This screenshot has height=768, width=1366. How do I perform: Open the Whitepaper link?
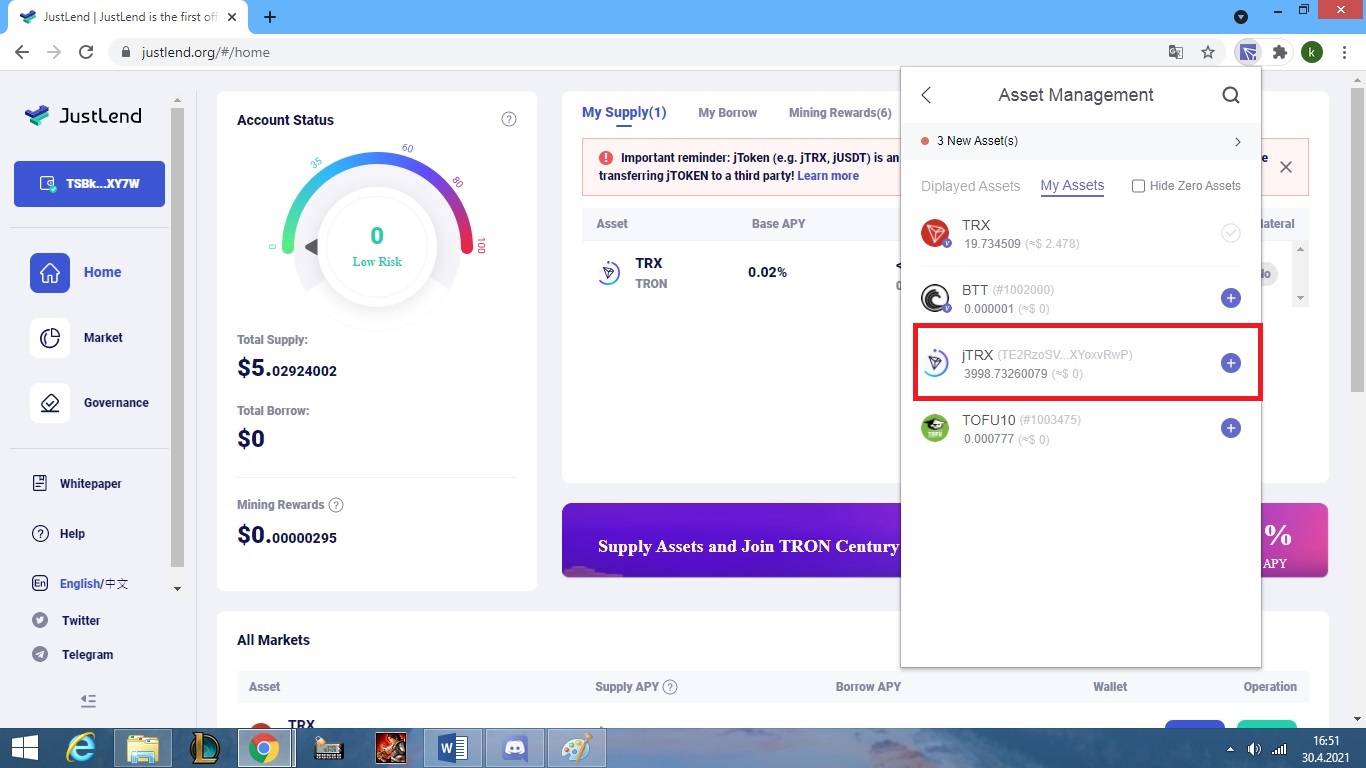pyautogui.click(x=90, y=484)
